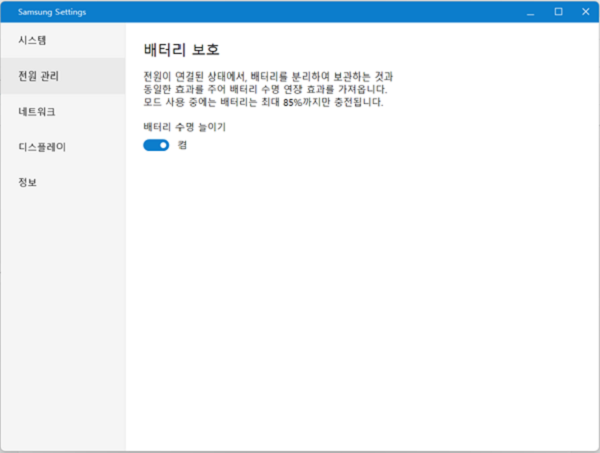Click the line starting with 동일한 효과를 주어

pos(265,89)
